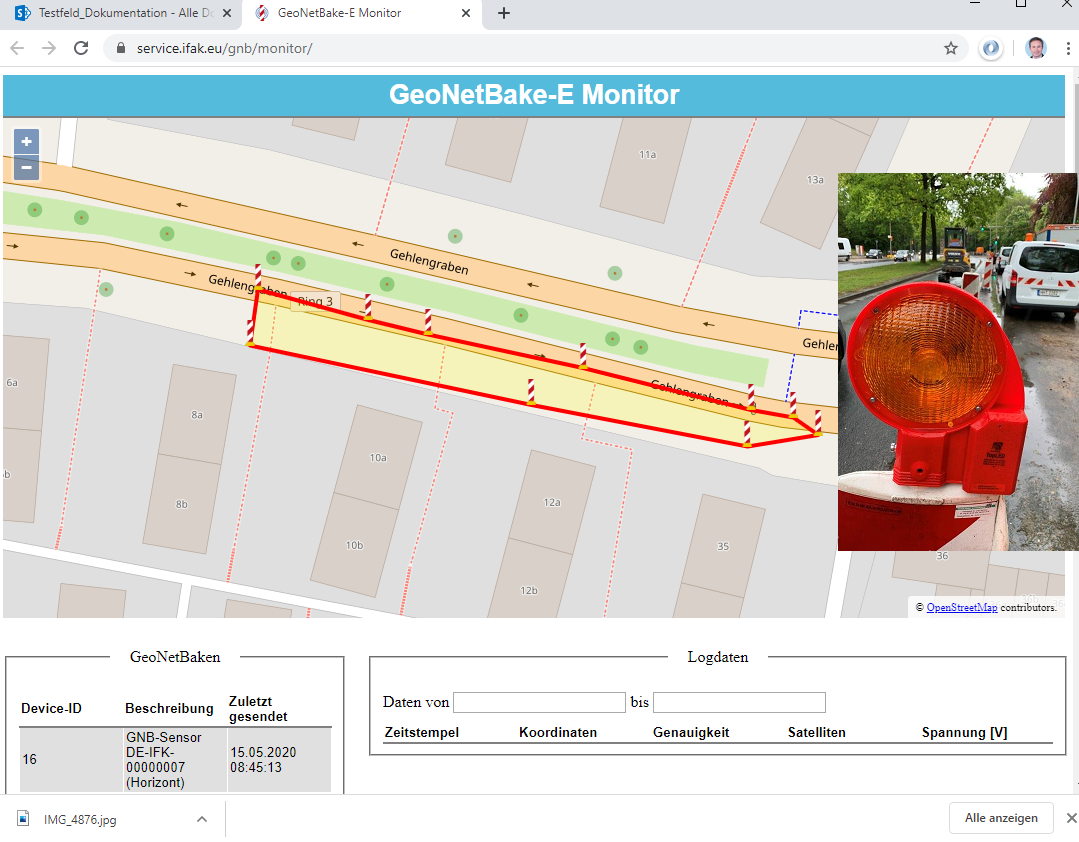Viewport: 1079px width, 842px height.
Task: Select the GeoNetBake-E Monitor tab
Action: [x=361, y=13]
